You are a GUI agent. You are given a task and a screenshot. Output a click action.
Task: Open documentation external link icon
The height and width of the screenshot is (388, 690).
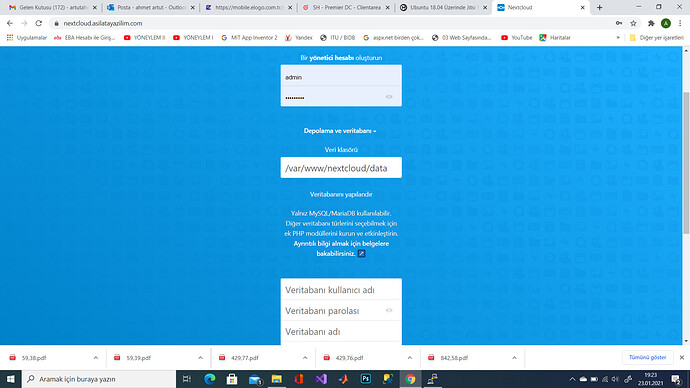tap(361, 253)
